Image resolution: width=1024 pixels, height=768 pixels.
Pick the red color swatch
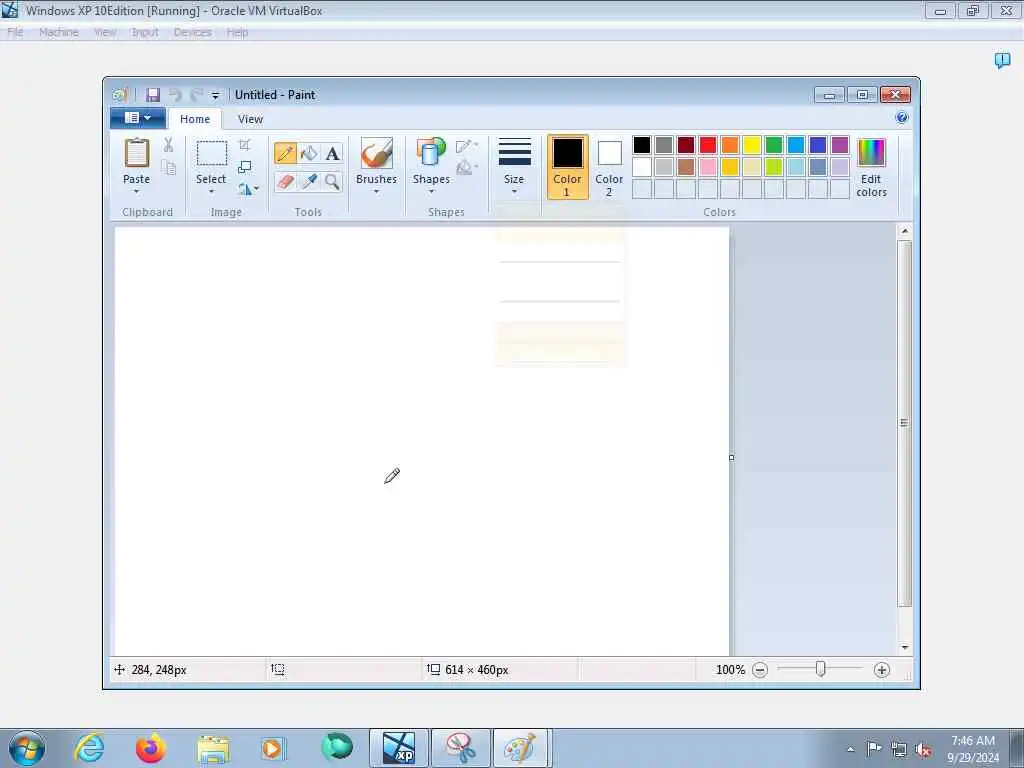click(x=708, y=145)
